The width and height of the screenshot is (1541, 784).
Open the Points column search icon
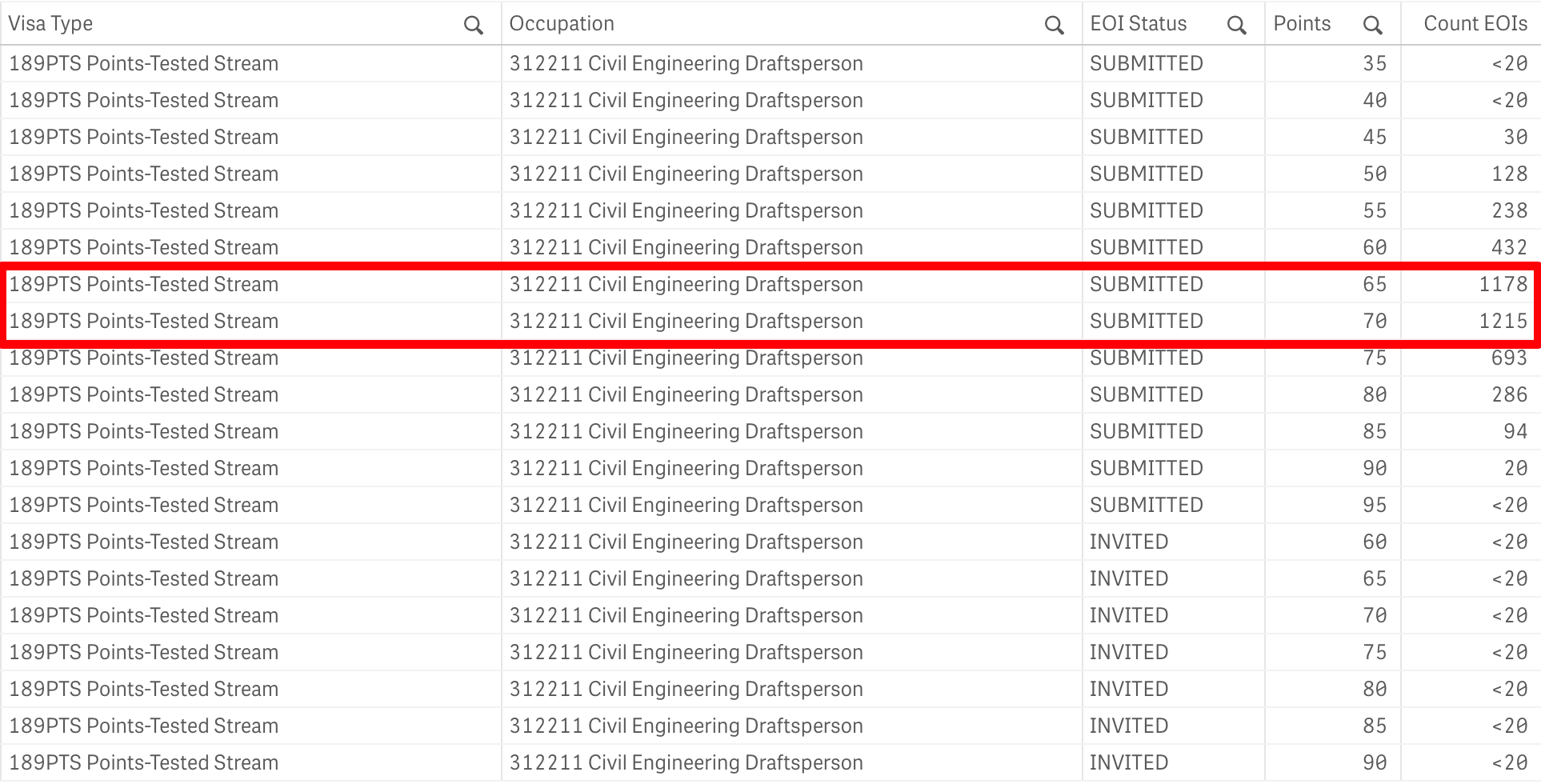[1372, 26]
